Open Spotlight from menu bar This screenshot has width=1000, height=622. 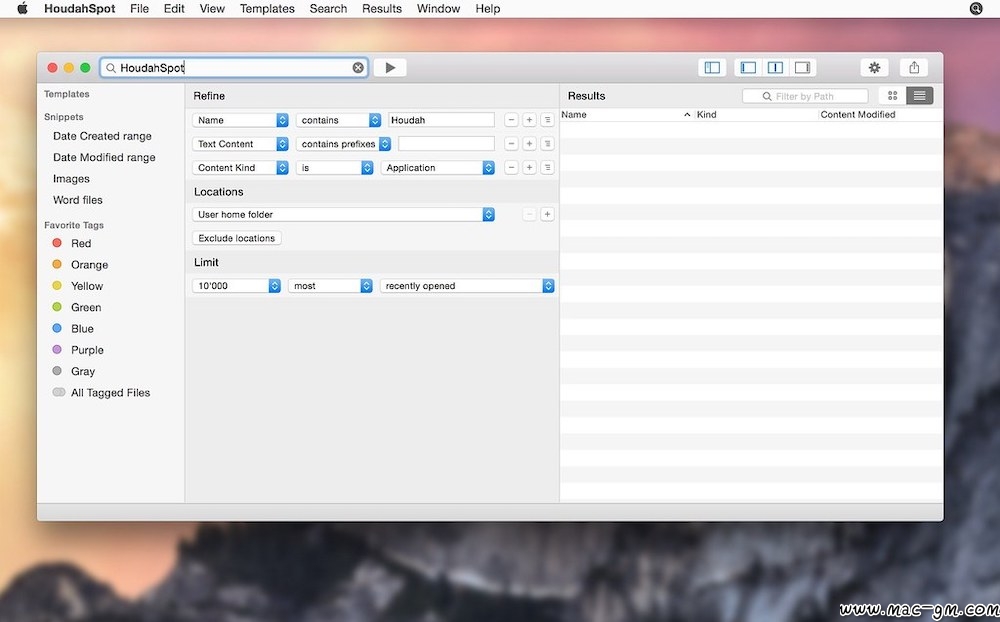(x=976, y=9)
